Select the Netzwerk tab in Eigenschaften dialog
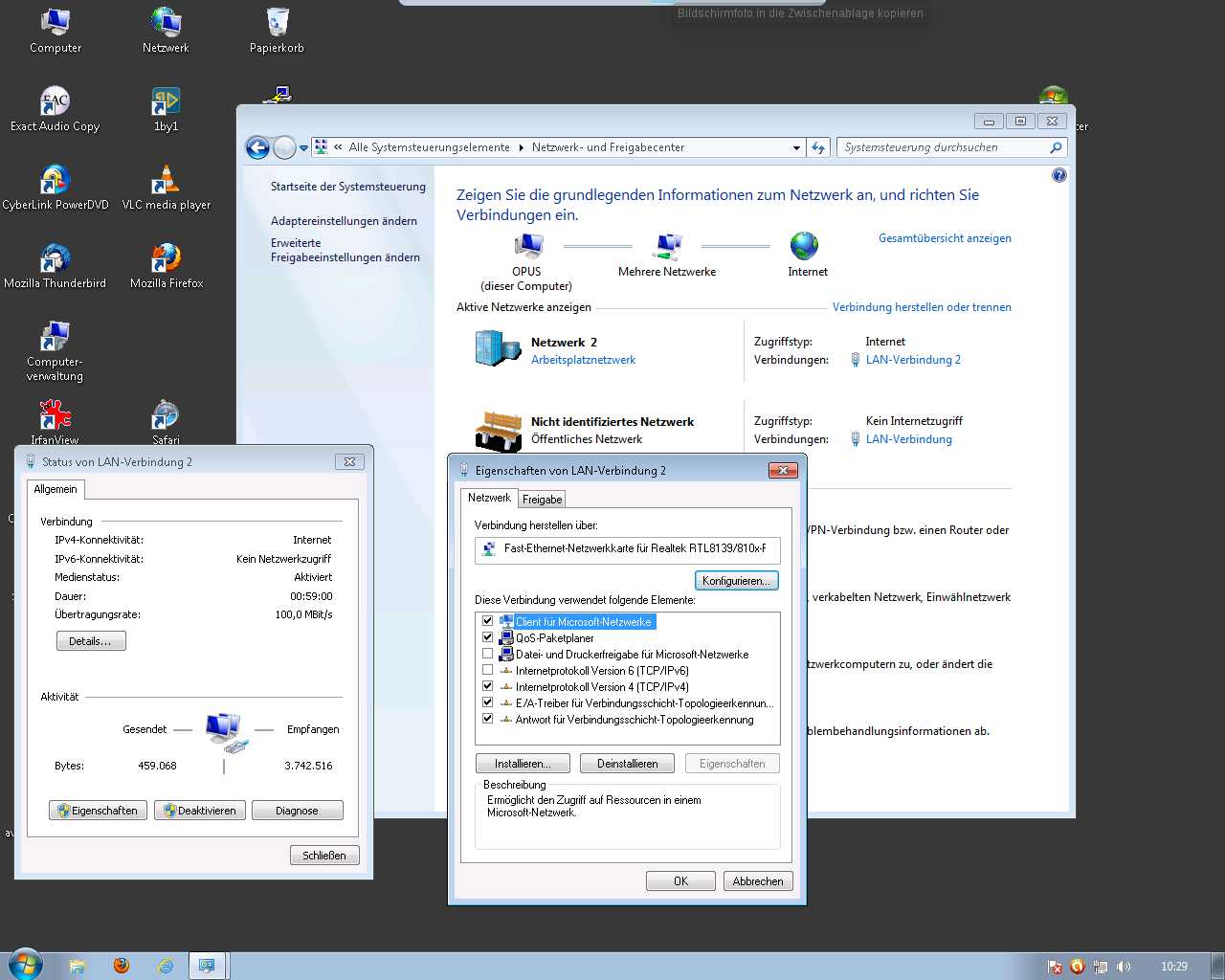Screen dimensions: 1225x980 (489, 498)
